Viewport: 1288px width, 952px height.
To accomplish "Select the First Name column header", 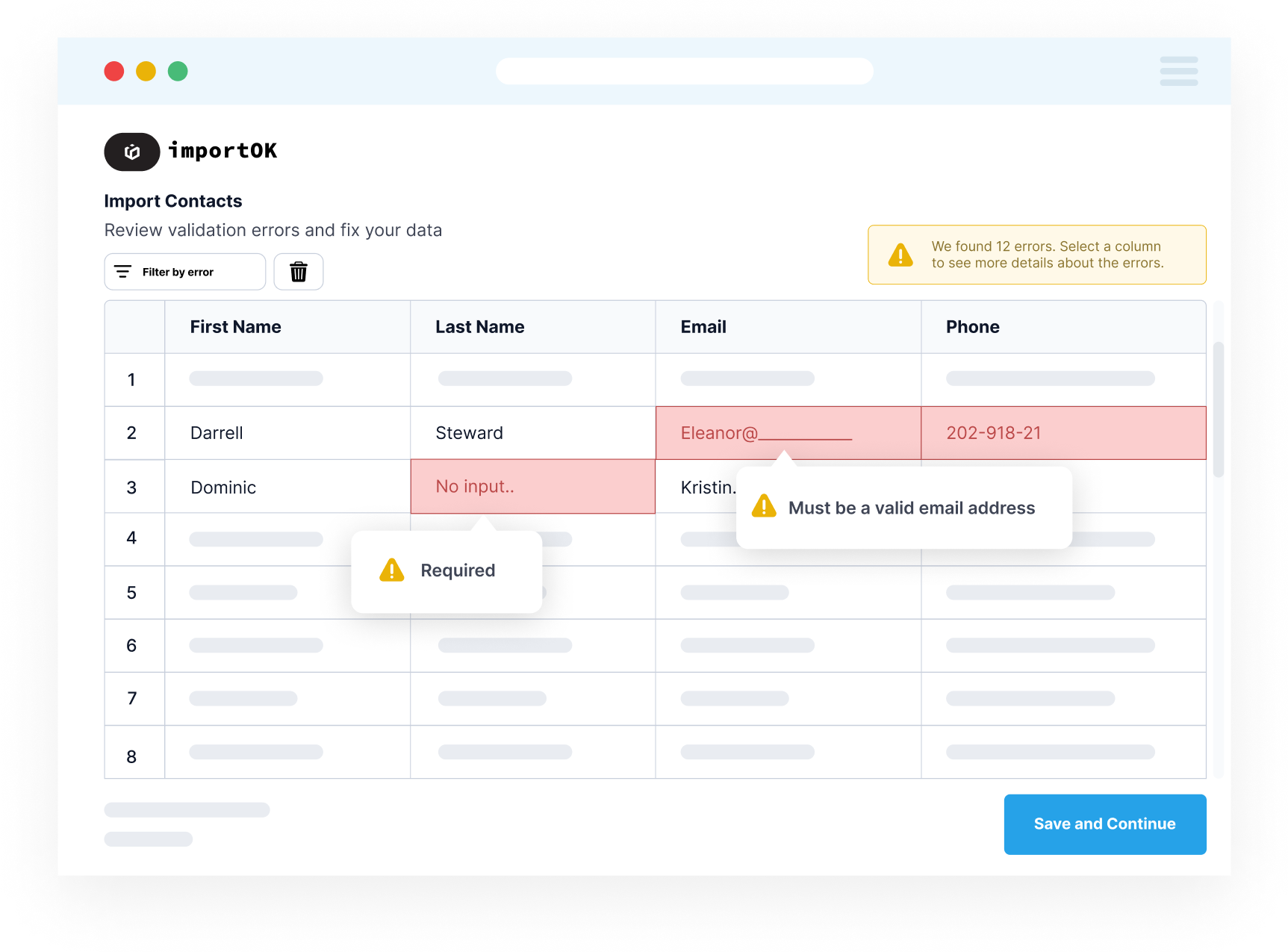I will pyautogui.click(x=287, y=327).
